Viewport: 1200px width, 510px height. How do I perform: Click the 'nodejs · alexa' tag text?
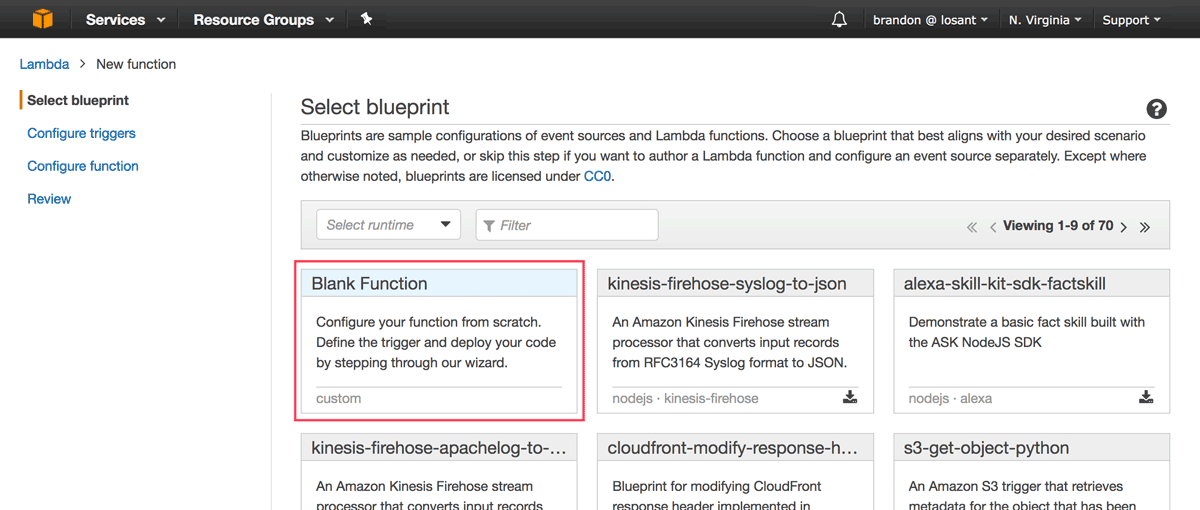pos(950,398)
